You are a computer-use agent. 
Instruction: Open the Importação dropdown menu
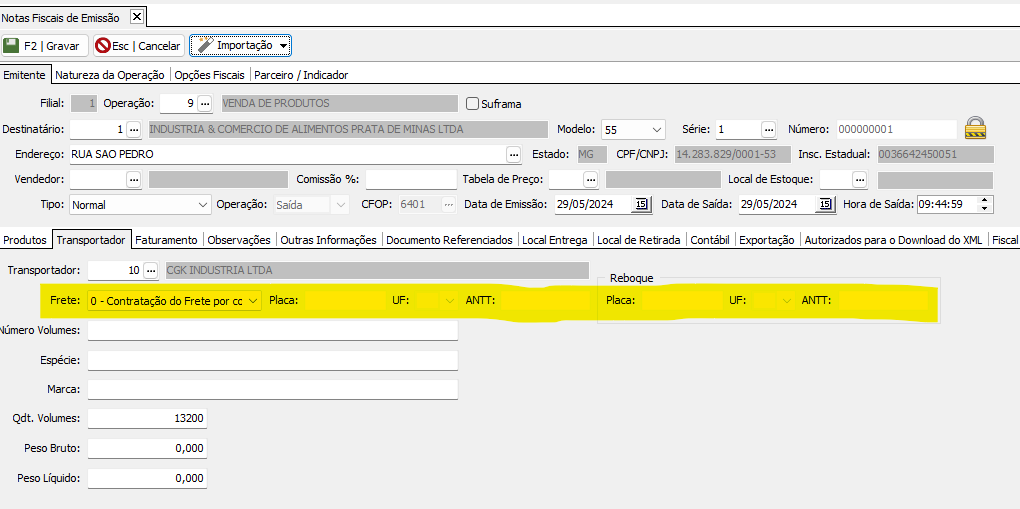tap(284, 46)
